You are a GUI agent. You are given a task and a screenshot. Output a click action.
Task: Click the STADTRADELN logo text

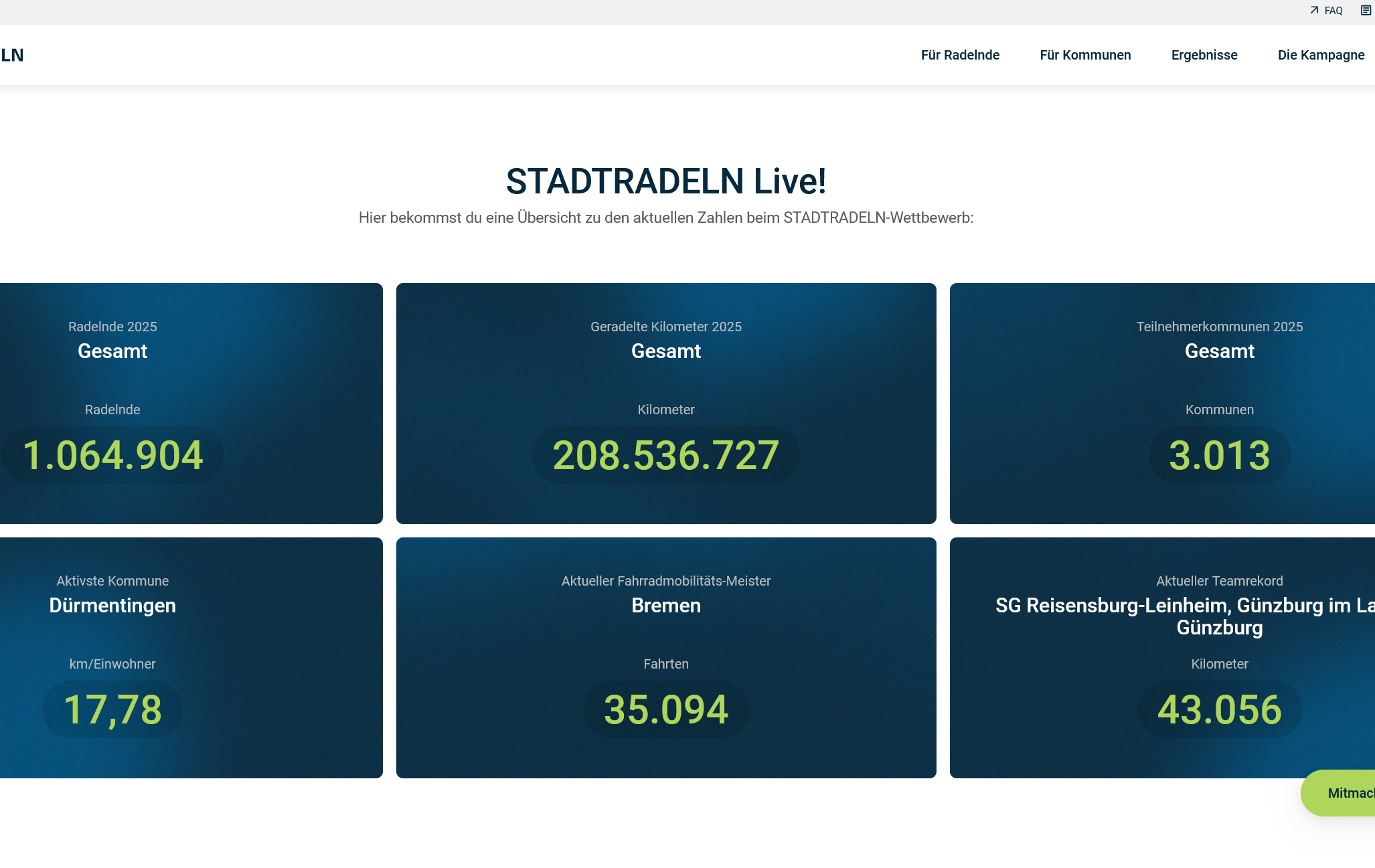click(12, 55)
